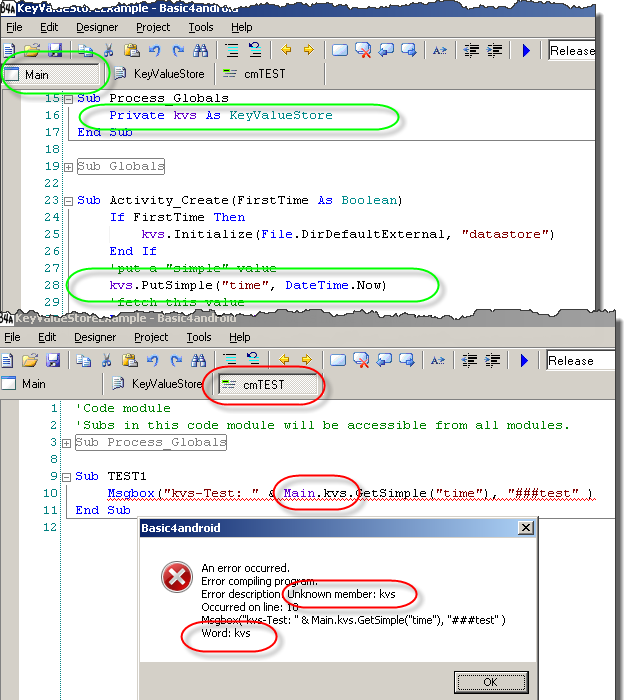Click Save disk icon in lower toolbar
This screenshot has height=700, width=633.
coord(53,360)
